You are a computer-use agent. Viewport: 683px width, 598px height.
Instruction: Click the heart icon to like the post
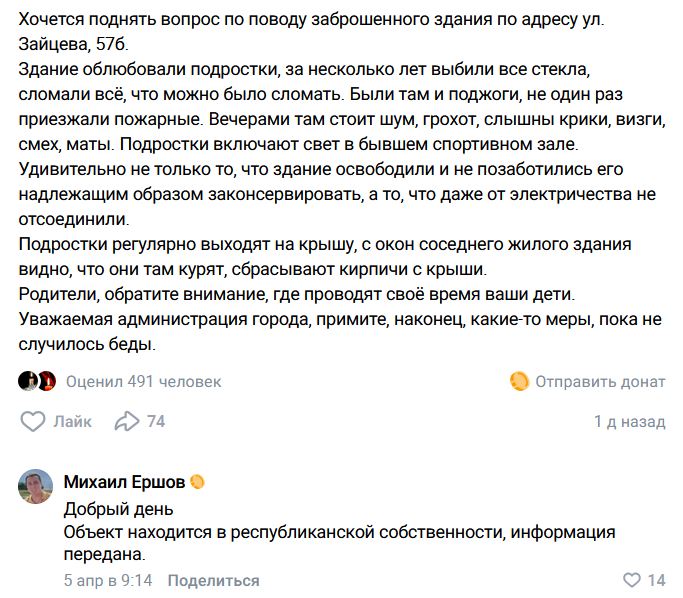[x=32, y=421]
